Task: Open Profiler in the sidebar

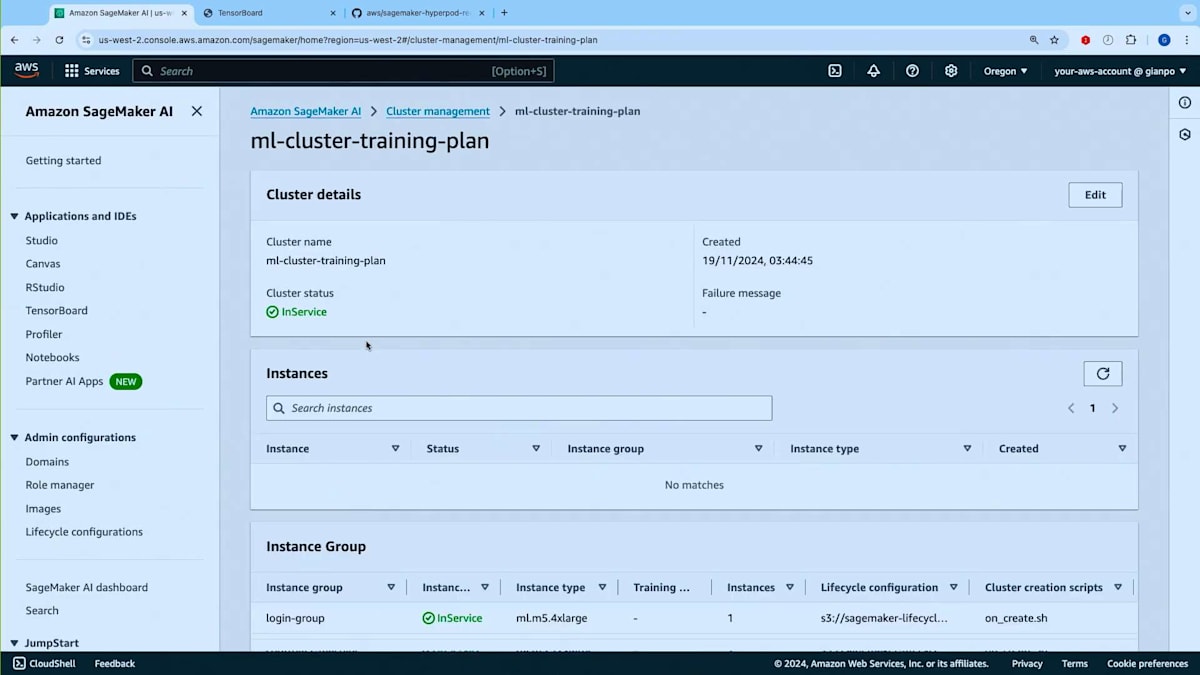Action: [44, 334]
